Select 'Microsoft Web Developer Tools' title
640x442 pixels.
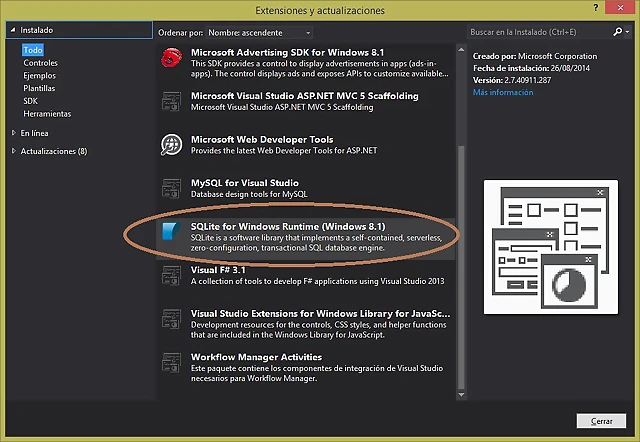tap(262, 140)
